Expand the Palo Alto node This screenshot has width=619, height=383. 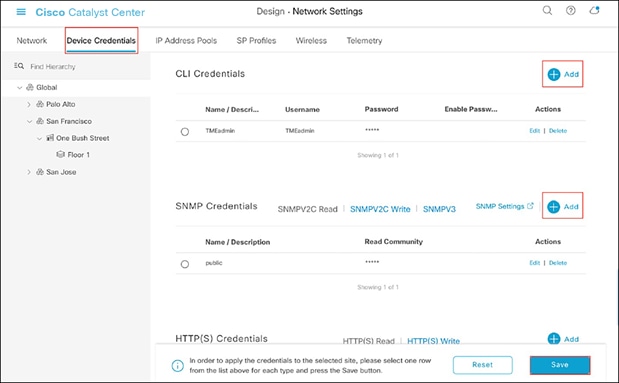pyautogui.click(x=29, y=104)
